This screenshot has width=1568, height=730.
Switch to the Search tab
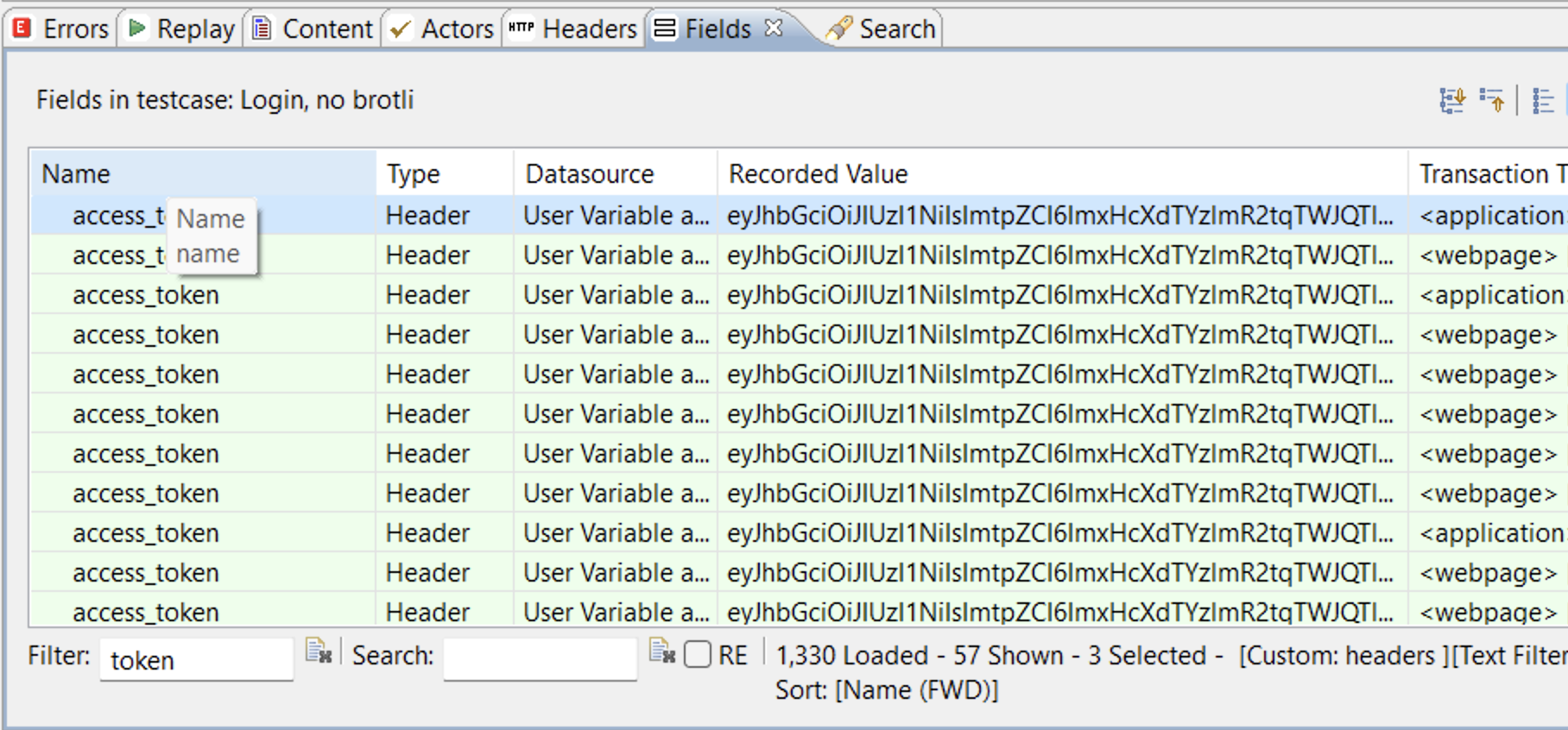click(x=881, y=29)
